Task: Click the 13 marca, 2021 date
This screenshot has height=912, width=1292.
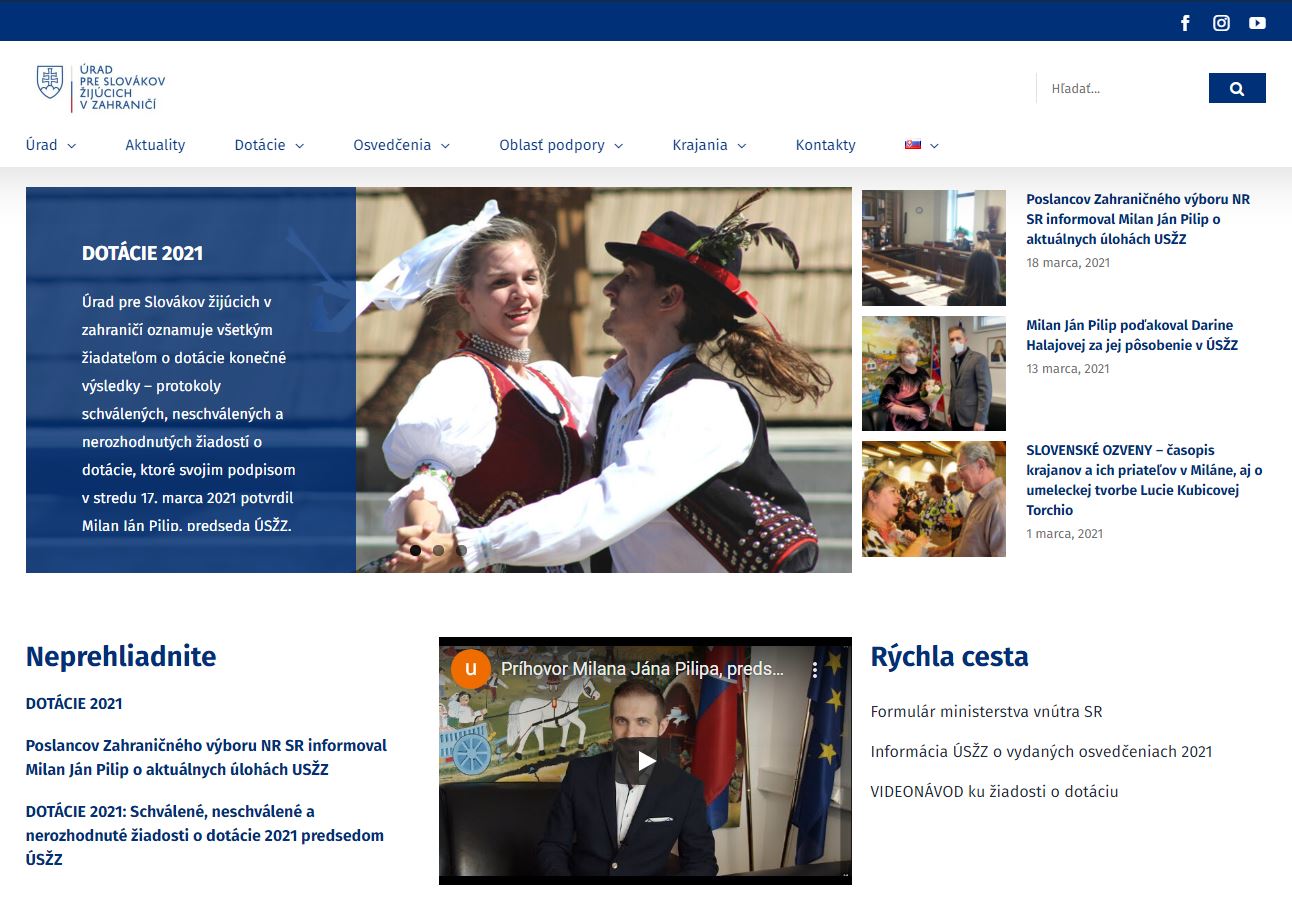Action: 1068,369
